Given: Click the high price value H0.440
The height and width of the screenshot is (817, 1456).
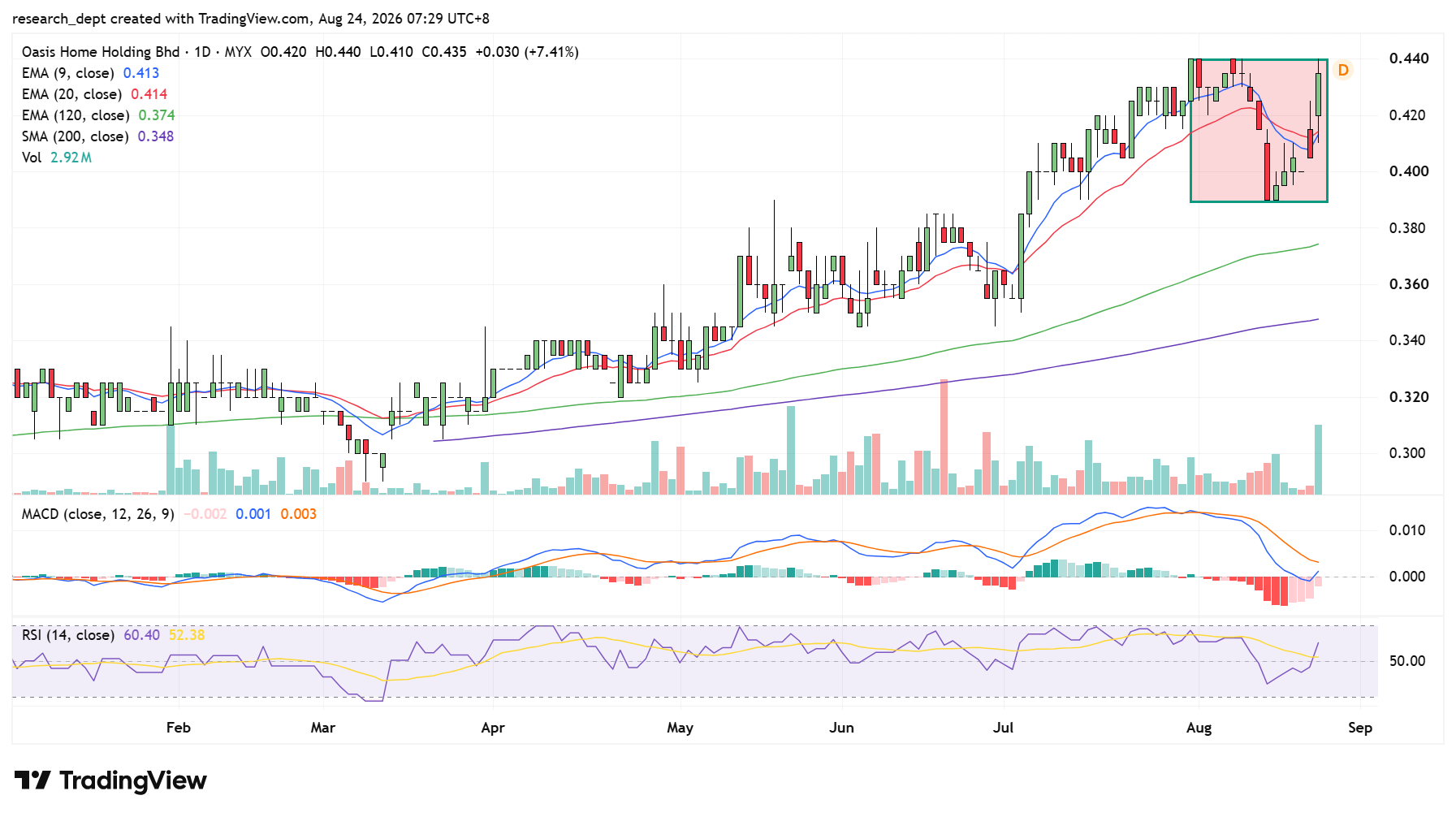Looking at the screenshot, I should click(x=338, y=52).
